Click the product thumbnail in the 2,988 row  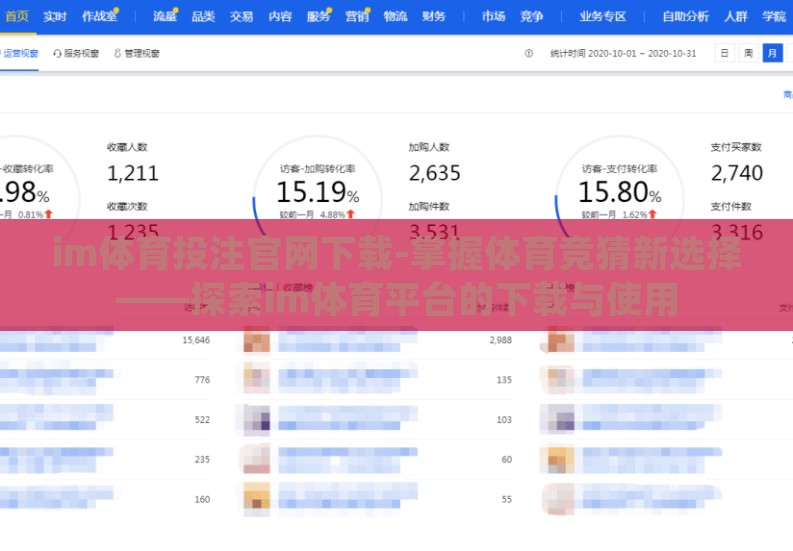click(256, 340)
